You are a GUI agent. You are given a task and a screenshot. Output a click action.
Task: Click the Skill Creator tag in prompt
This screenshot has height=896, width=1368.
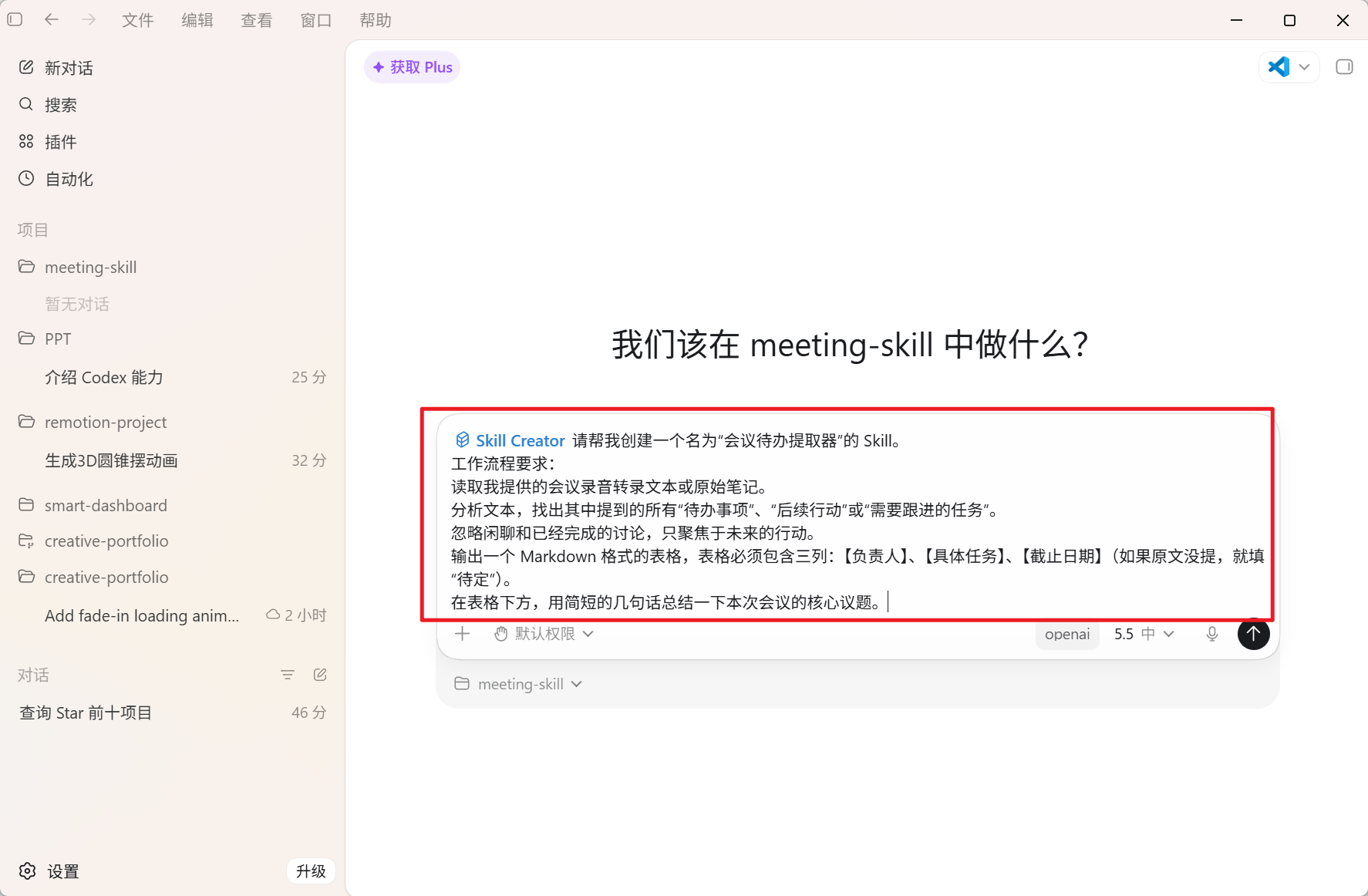coord(510,440)
